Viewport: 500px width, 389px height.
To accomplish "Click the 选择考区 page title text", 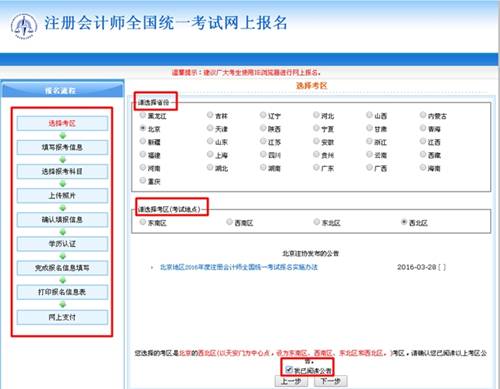I will pos(312,86).
